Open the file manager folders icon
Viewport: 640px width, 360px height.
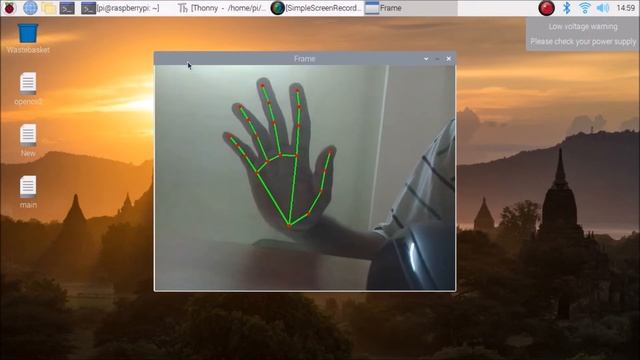[x=49, y=7]
